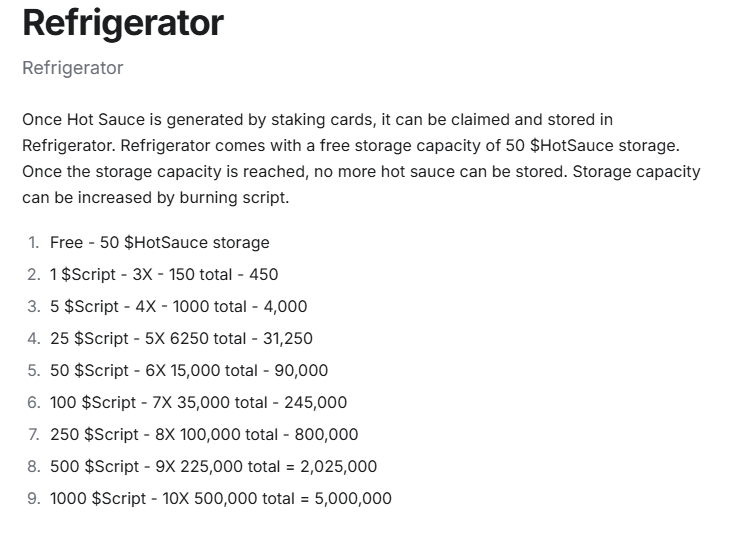Screen dimensions: 737x533
Task: Select the 100 $Script - 7X list item
Action: (x=198, y=402)
